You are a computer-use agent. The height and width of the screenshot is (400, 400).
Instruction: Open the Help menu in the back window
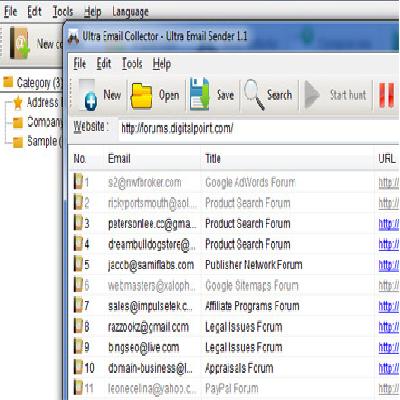(x=92, y=12)
